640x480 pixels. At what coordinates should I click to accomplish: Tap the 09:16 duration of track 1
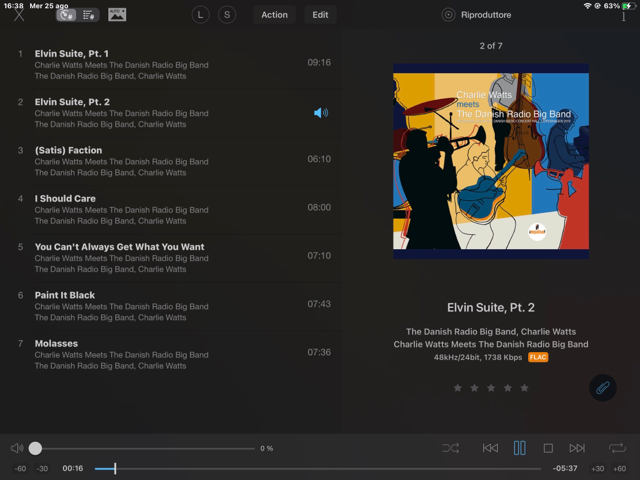[x=319, y=62]
